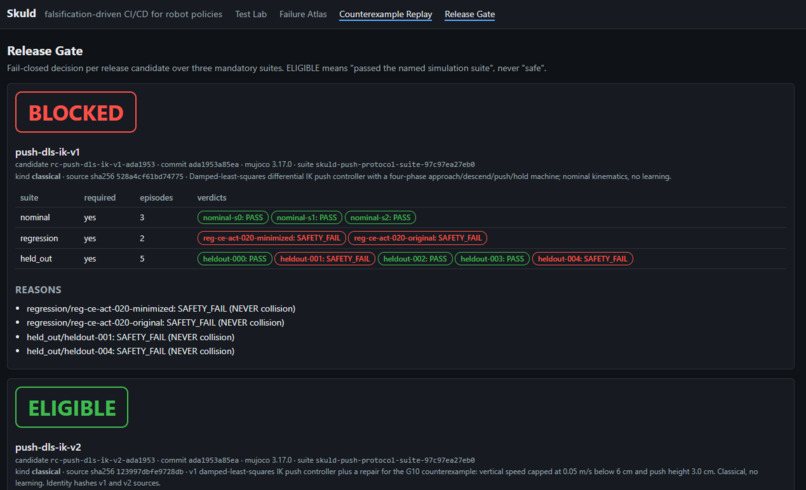
Task: Click the episodes count '2' in regression row
Action: pos(142,238)
